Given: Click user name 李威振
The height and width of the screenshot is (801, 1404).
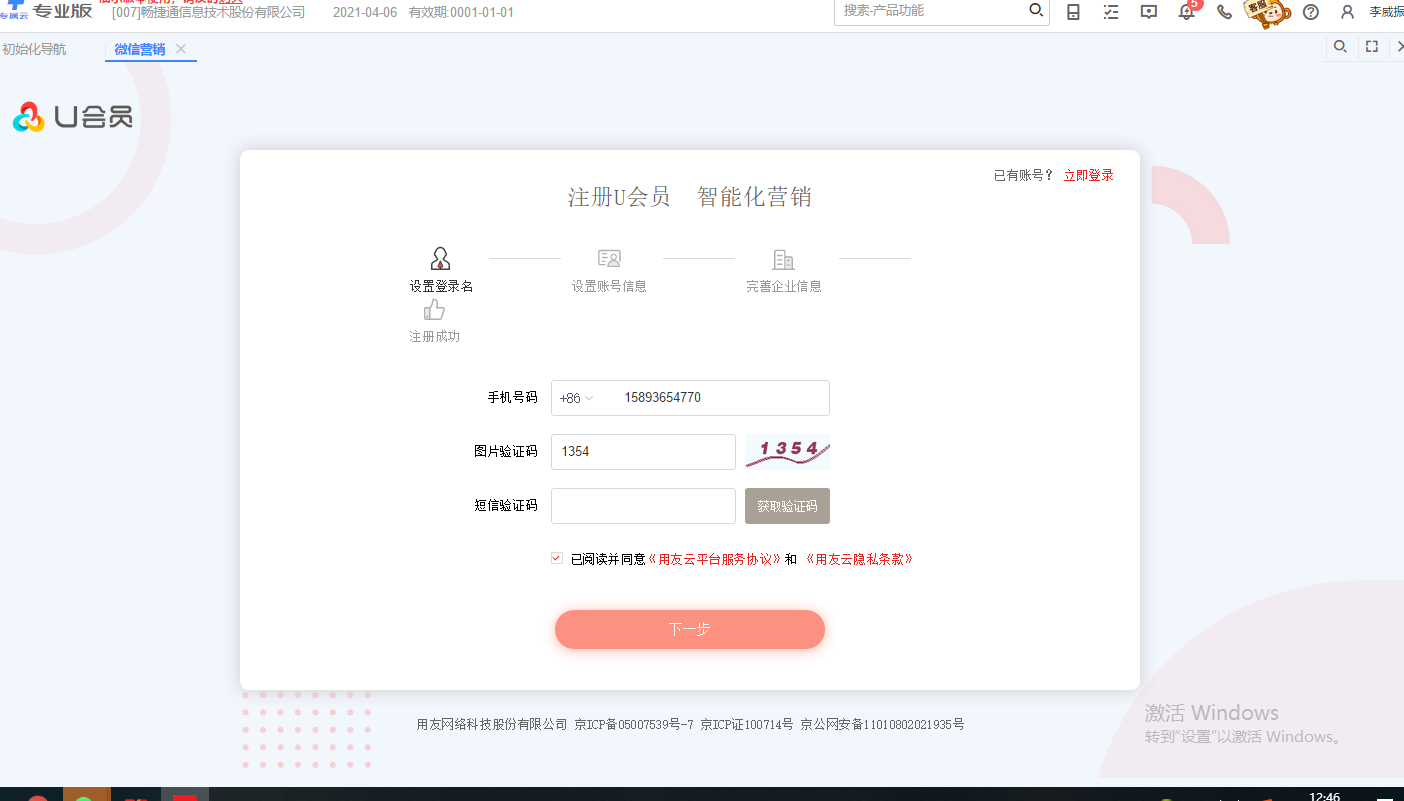Looking at the screenshot, I should 1386,12.
